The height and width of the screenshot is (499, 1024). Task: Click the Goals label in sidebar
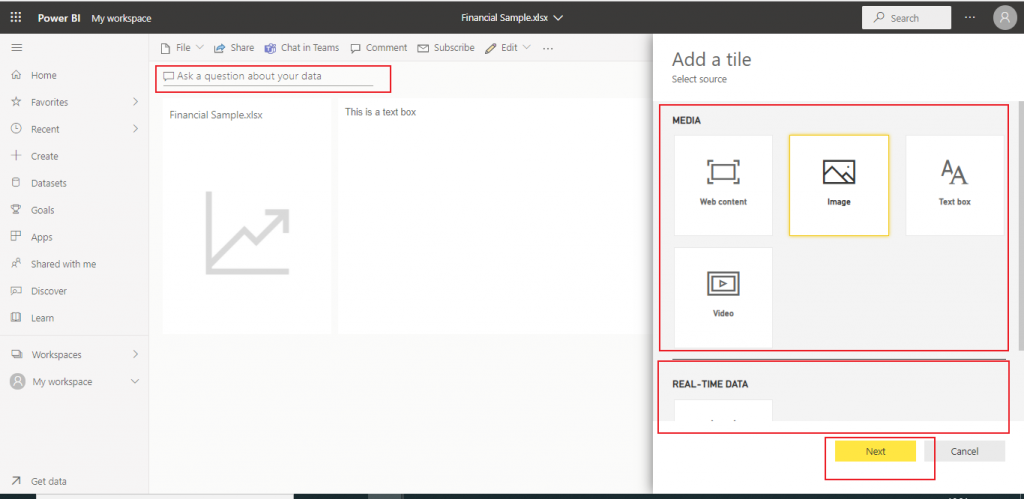coord(42,210)
